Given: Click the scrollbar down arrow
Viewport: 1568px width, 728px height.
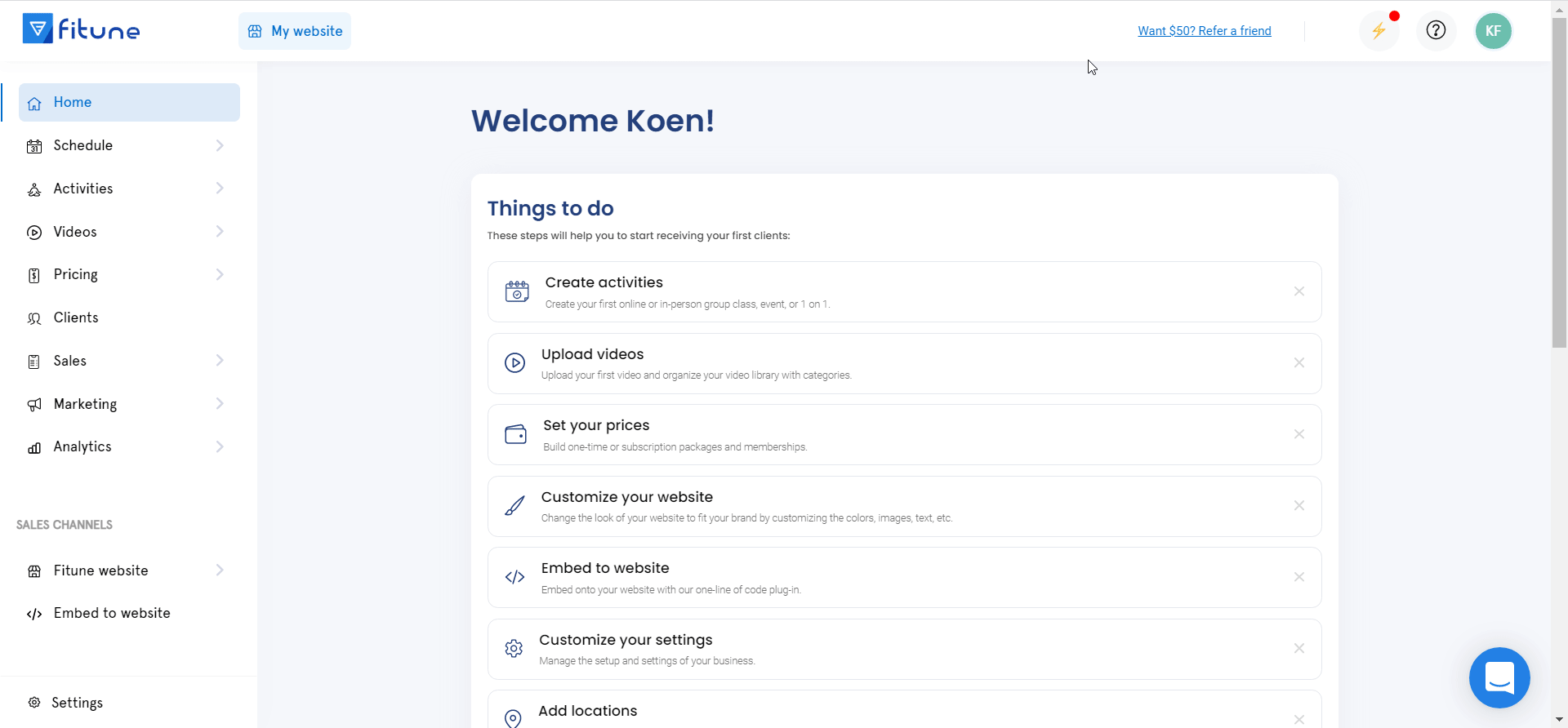Looking at the screenshot, I should pyautogui.click(x=1559, y=721).
